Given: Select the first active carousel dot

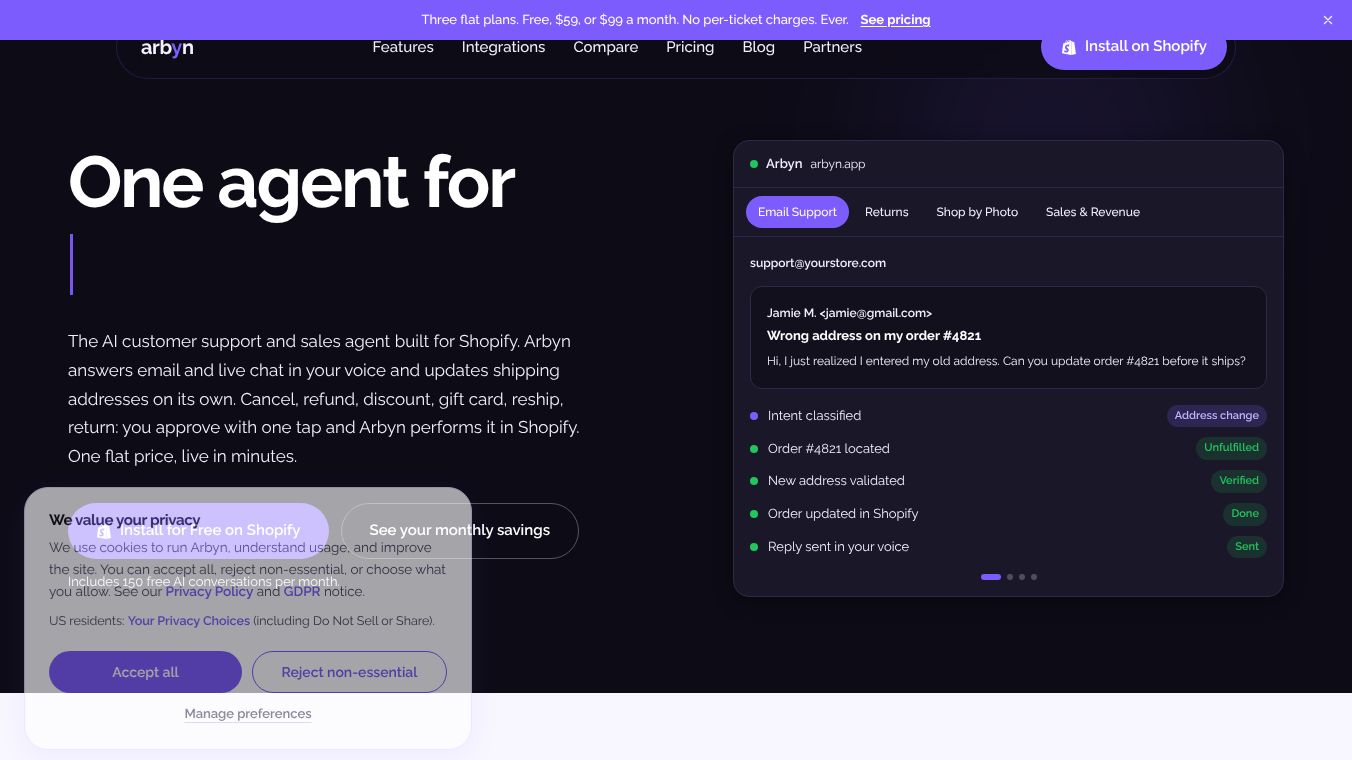Looking at the screenshot, I should click(991, 577).
